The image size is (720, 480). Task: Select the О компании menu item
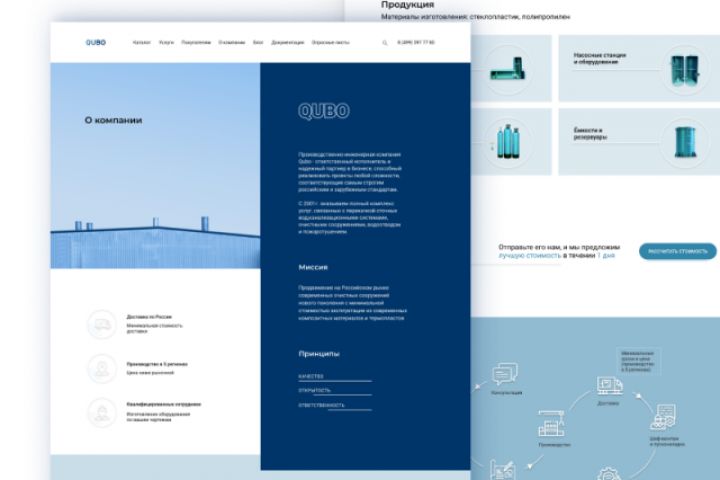click(231, 42)
